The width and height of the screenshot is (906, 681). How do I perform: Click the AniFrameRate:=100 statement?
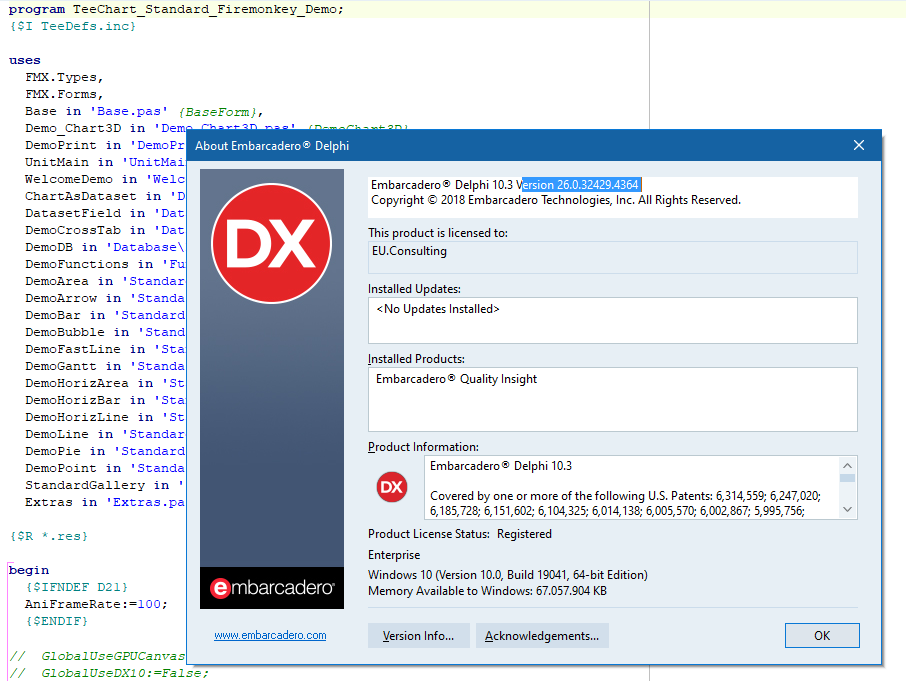(x=96, y=604)
